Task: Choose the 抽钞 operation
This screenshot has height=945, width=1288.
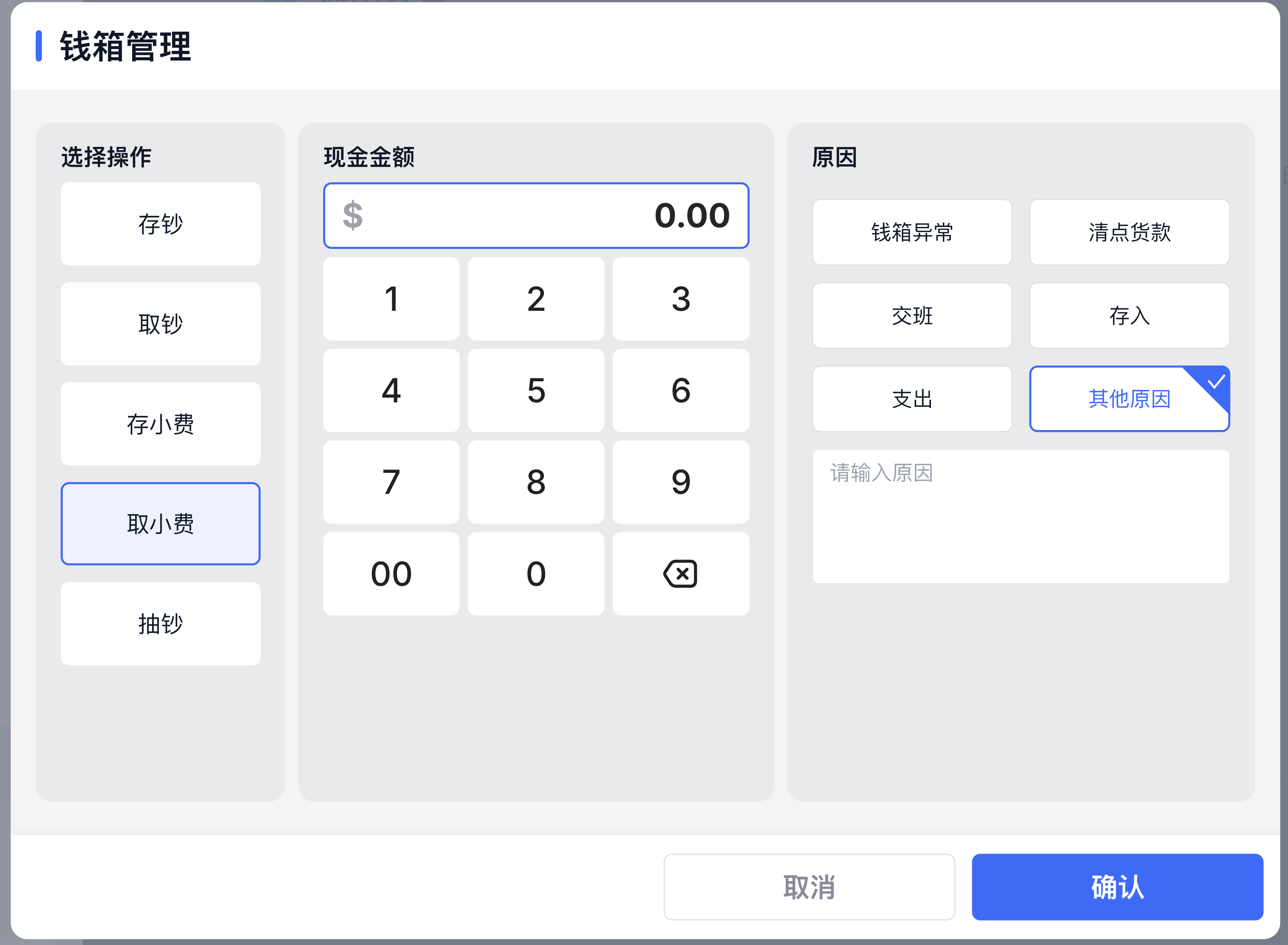Action: [x=160, y=623]
